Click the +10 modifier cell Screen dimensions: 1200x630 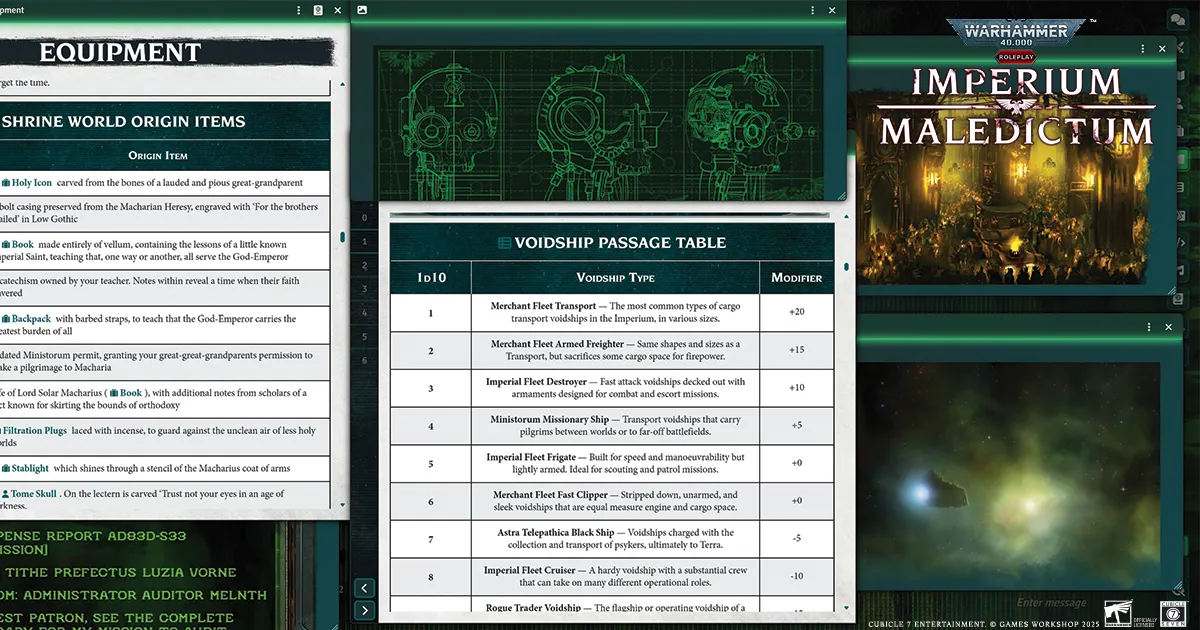tap(797, 389)
